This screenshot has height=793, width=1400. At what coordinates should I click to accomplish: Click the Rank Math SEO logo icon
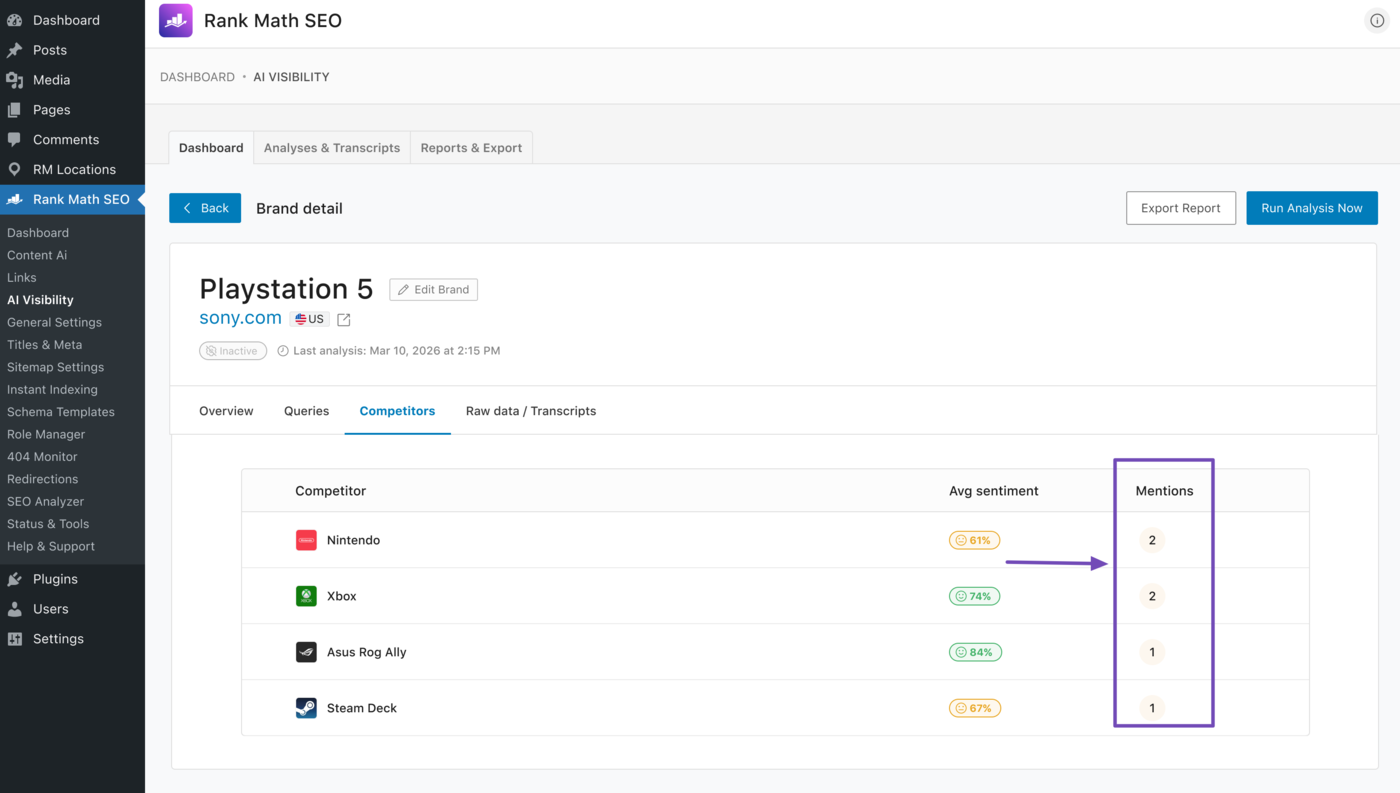pyautogui.click(x=176, y=21)
